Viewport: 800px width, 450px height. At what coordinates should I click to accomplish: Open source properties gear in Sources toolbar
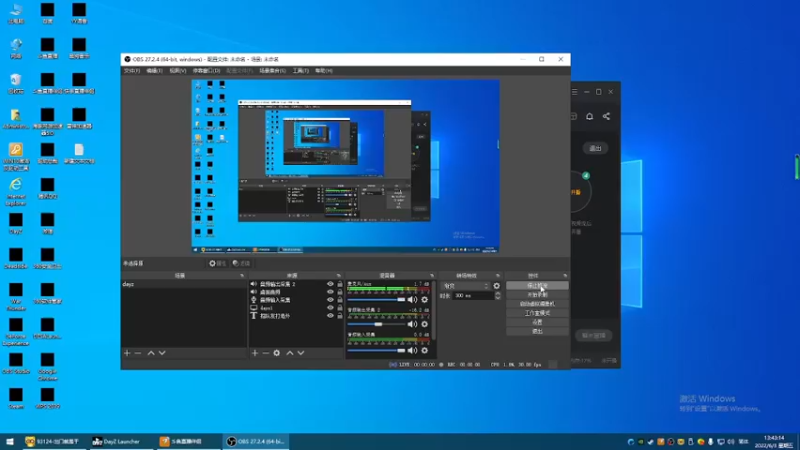277,353
